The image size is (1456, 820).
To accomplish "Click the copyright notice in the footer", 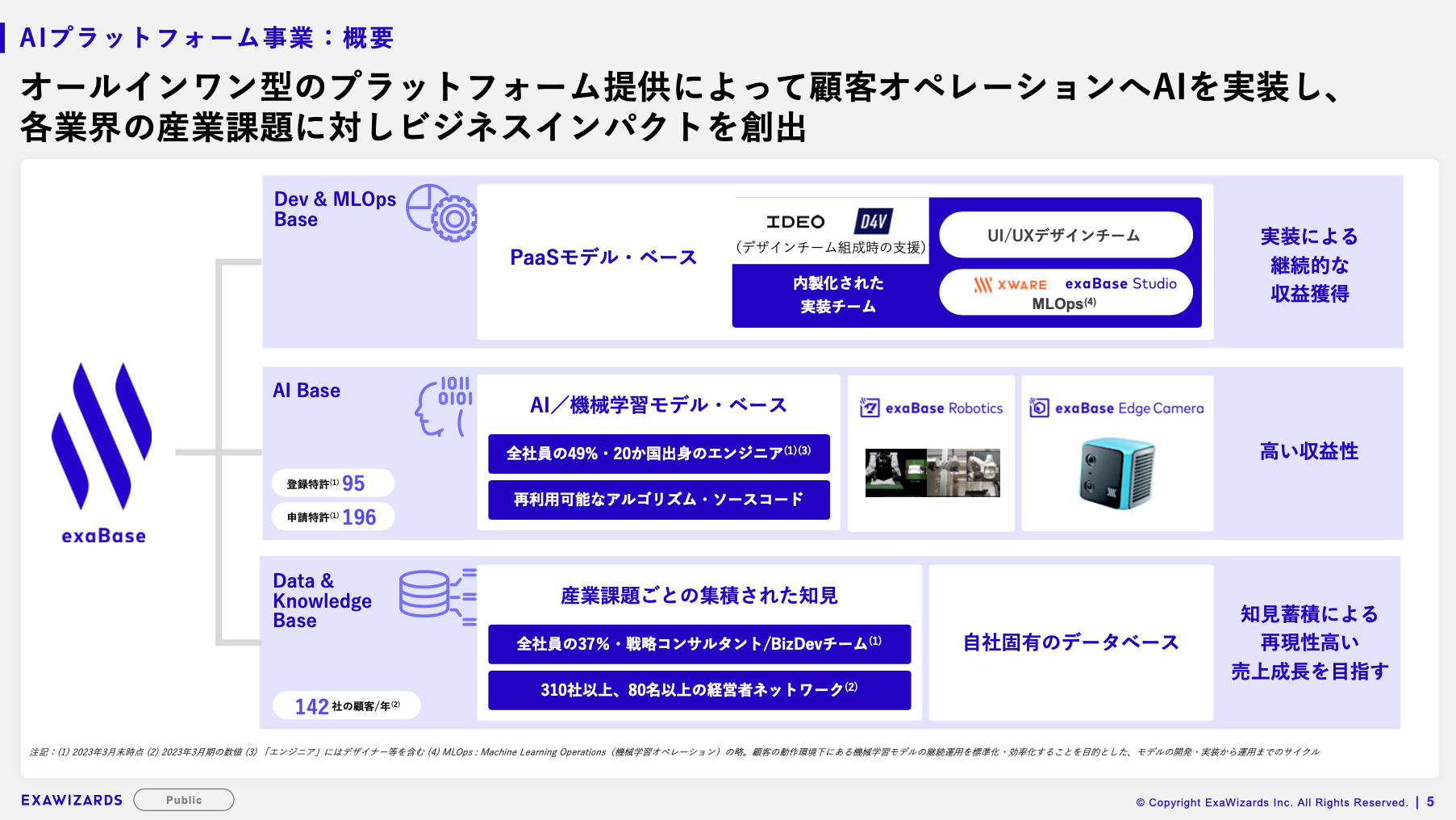I will pos(1272,802).
